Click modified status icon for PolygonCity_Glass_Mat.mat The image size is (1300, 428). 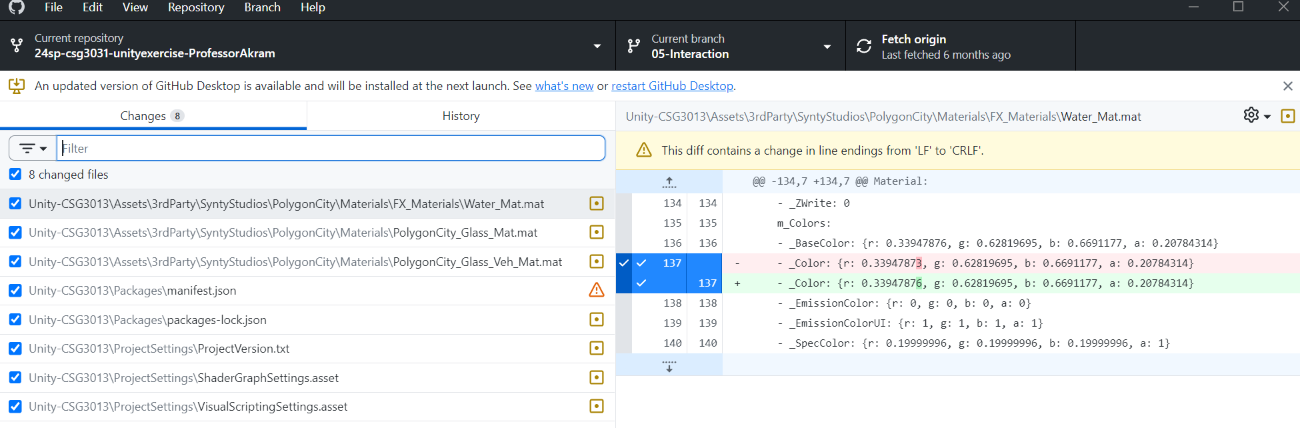click(597, 232)
